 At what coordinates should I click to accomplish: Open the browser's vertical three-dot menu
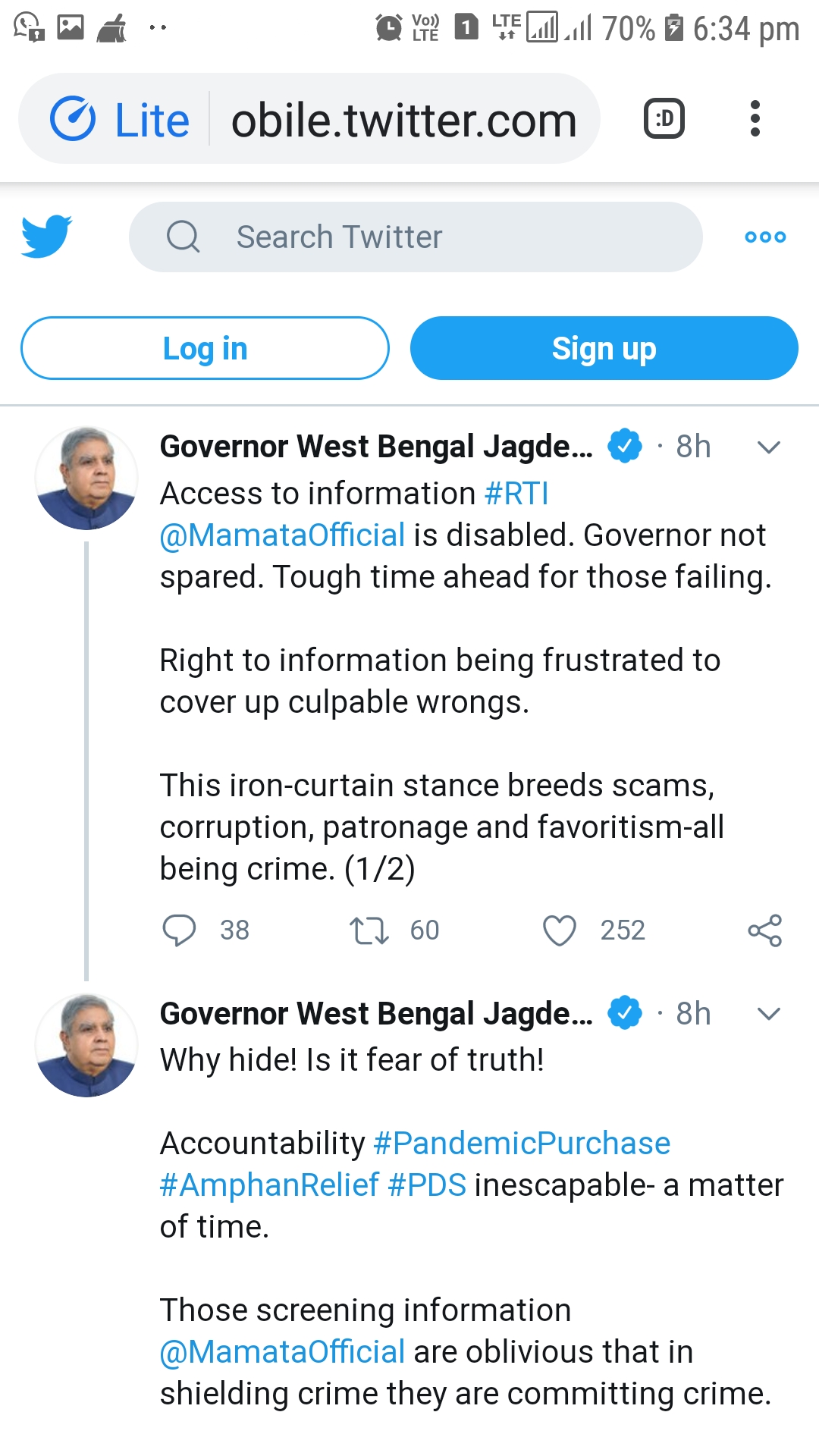point(755,118)
